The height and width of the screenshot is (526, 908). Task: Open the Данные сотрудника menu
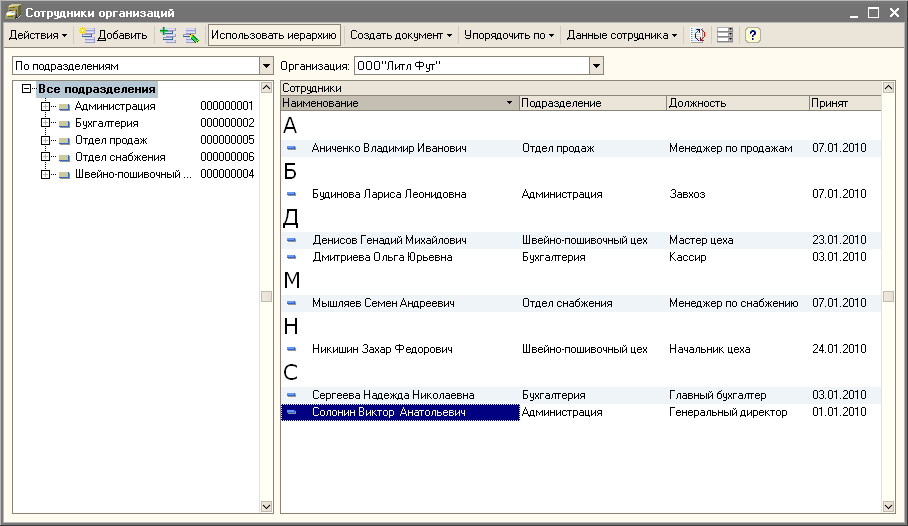click(621, 35)
